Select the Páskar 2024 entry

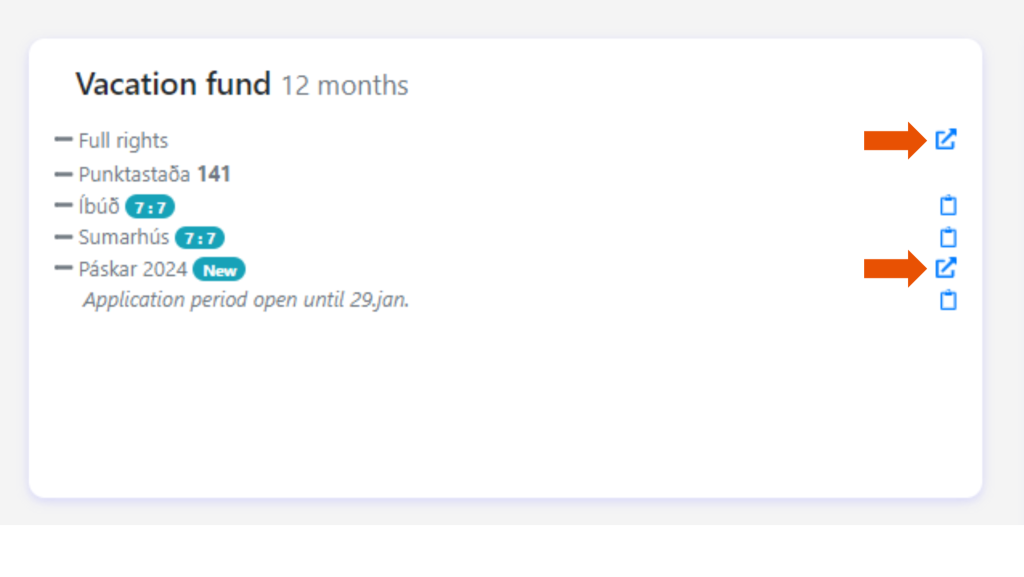[132, 269]
